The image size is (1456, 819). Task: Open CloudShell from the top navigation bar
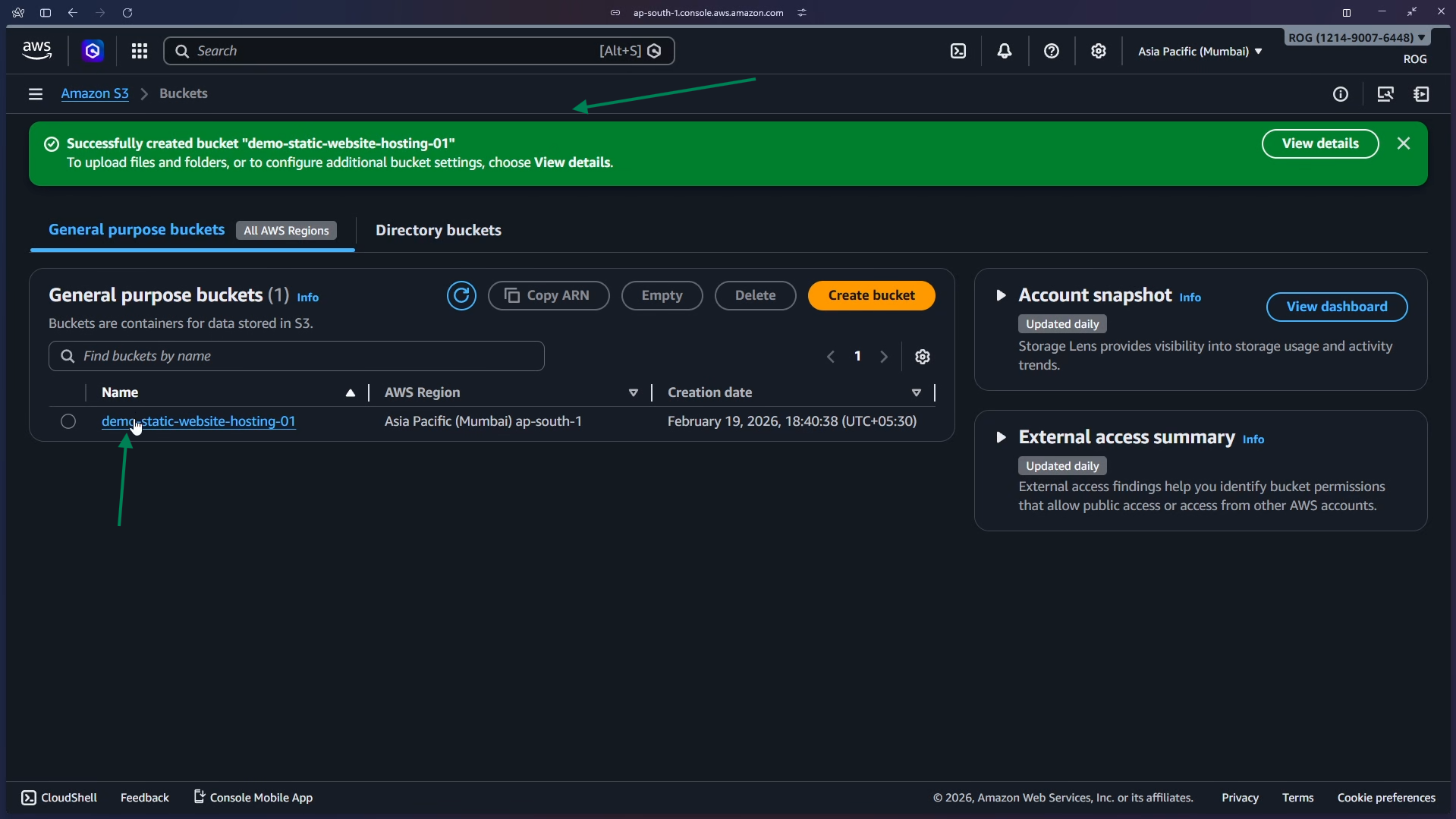pos(958,51)
